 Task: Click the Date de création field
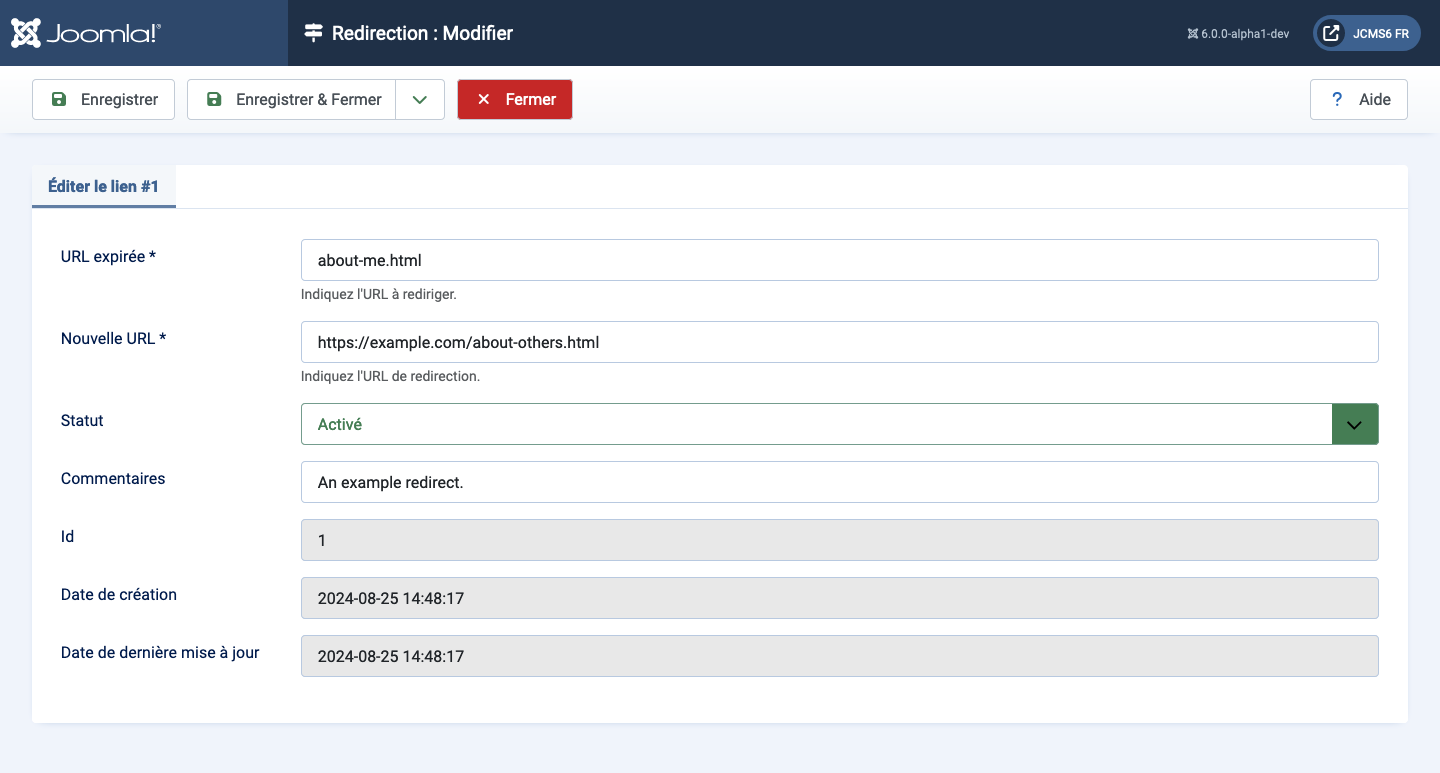[x=840, y=598]
